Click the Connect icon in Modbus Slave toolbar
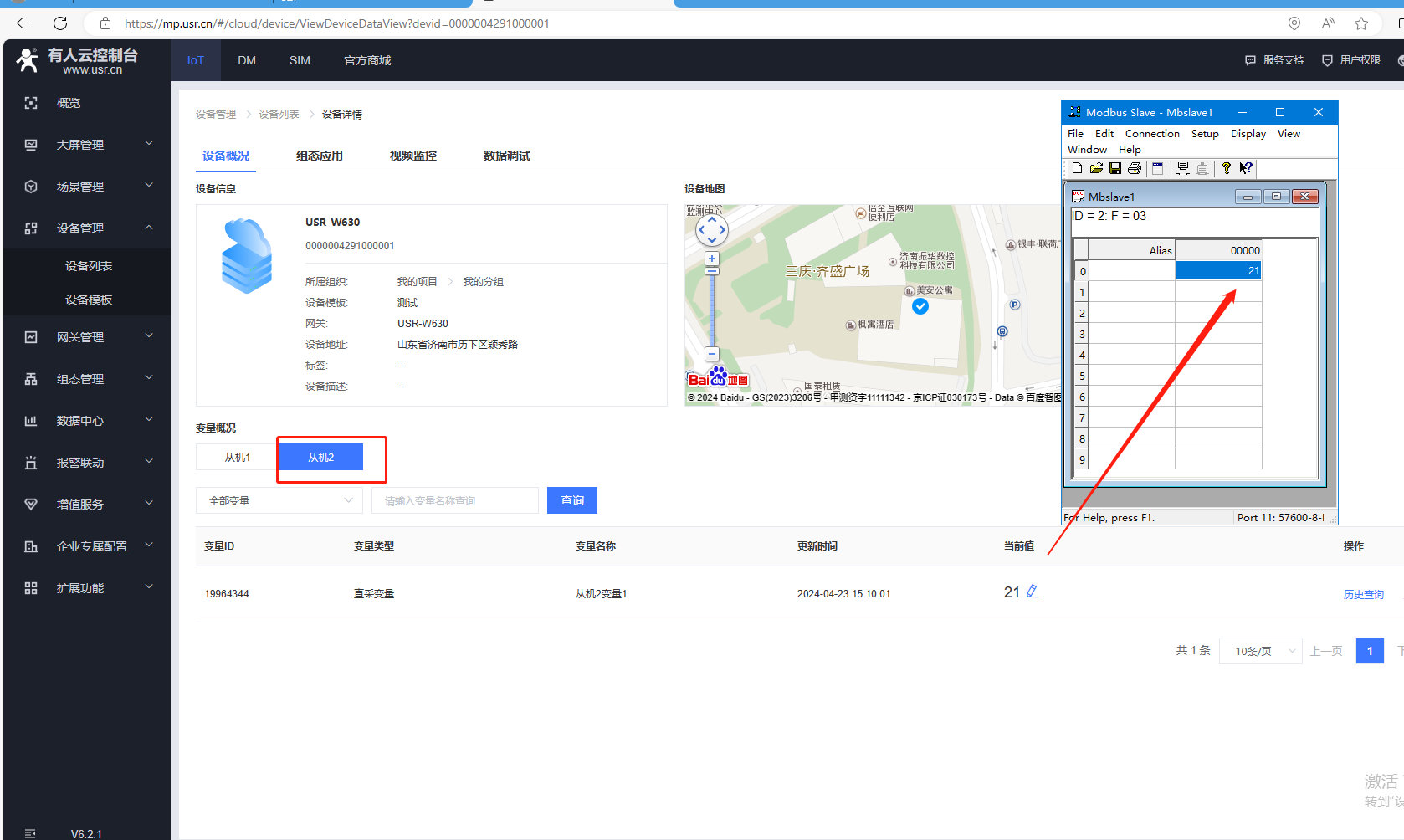 coord(1183,168)
